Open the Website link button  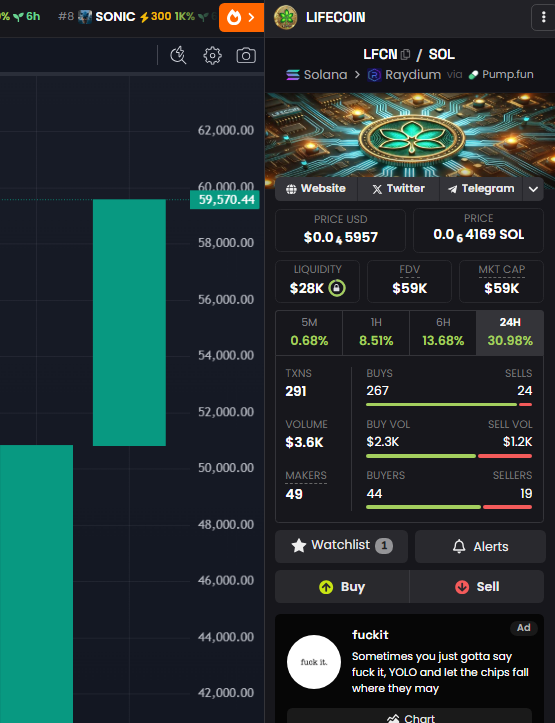pos(316,189)
